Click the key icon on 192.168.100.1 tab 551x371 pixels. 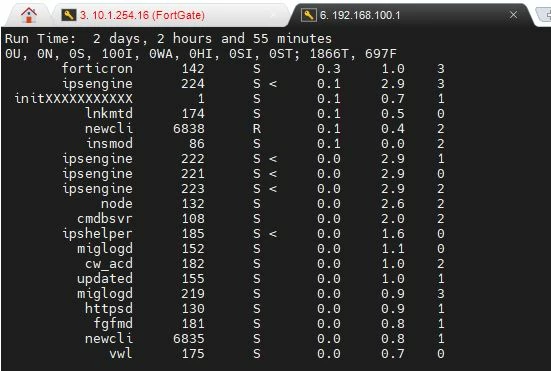click(x=308, y=15)
